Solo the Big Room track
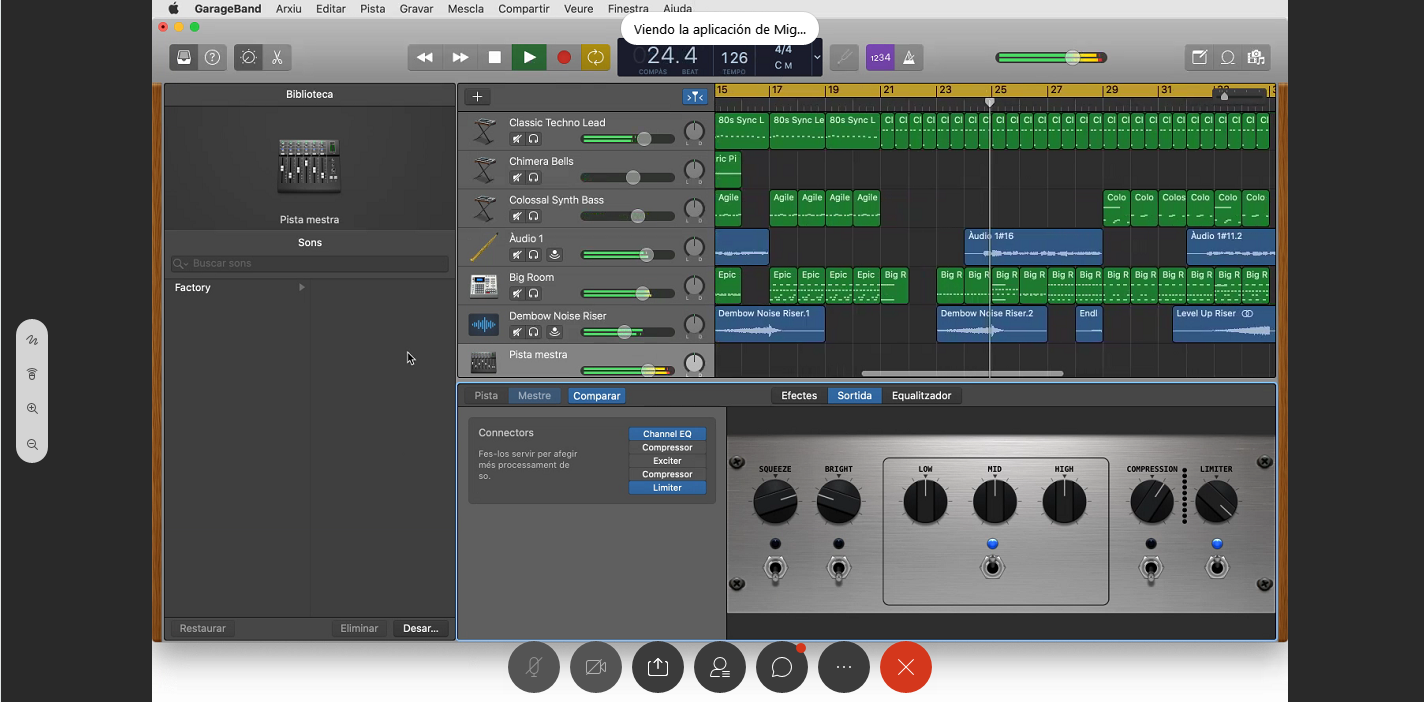 coord(534,293)
